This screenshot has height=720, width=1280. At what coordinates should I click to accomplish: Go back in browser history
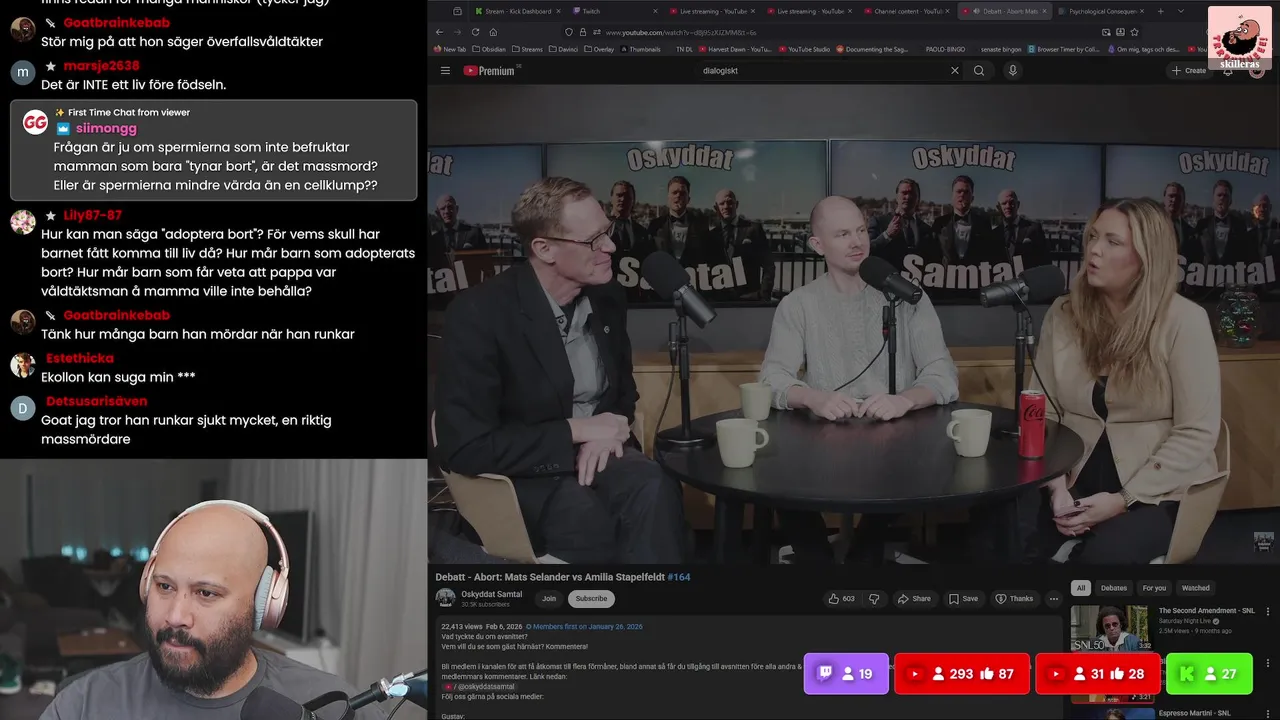tap(440, 32)
